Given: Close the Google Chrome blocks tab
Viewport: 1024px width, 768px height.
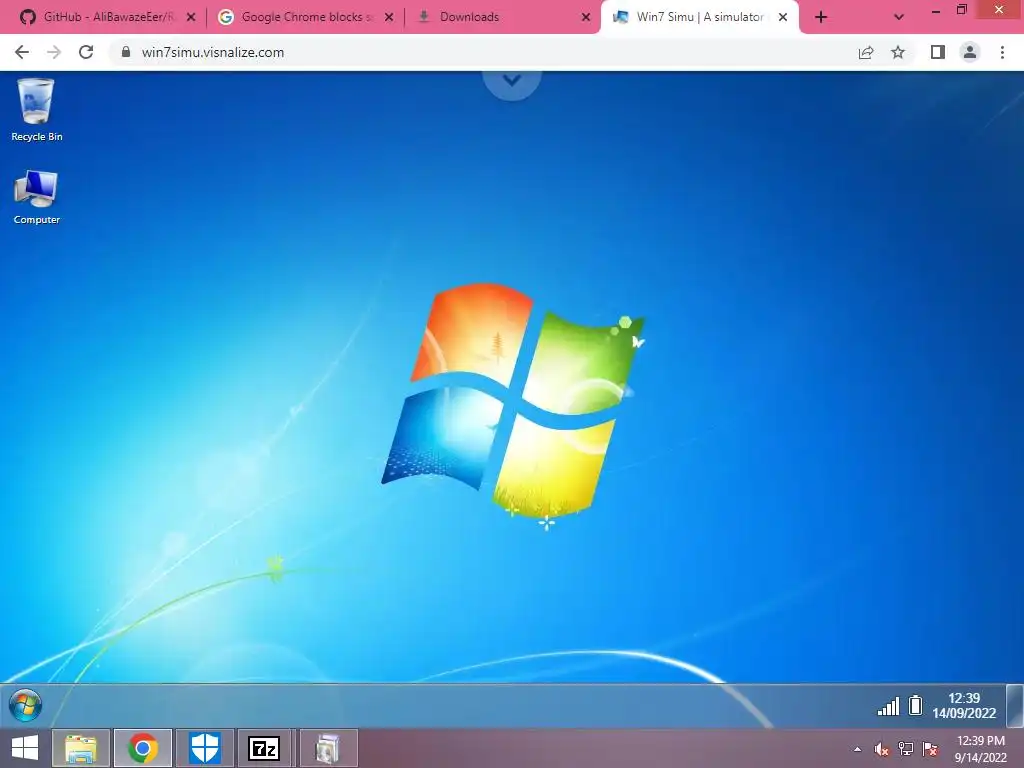Looking at the screenshot, I should point(389,18).
